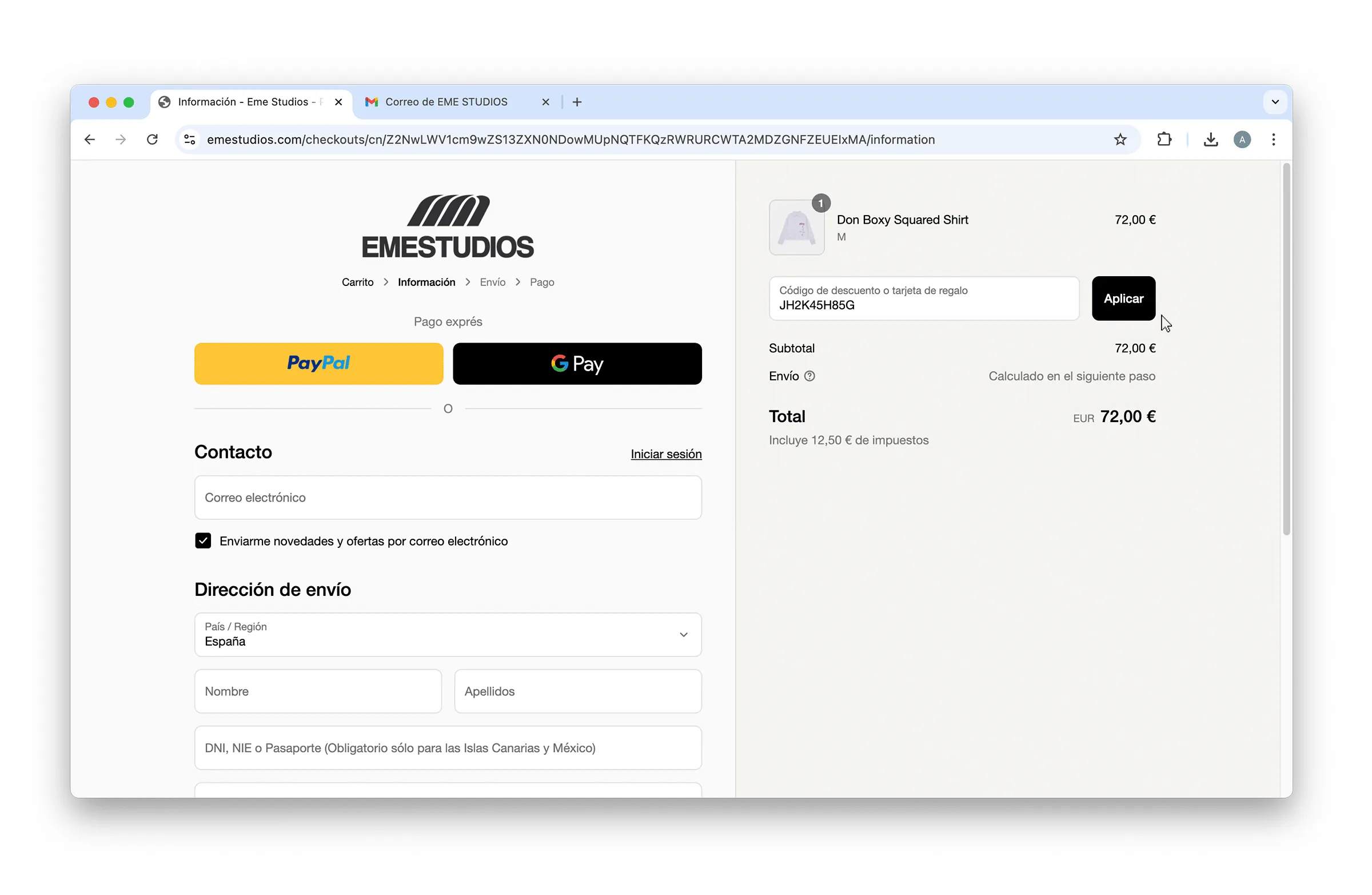Screen dimensions: 1372x895
Task: Pay with the PayPal express button
Action: point(319,364)
